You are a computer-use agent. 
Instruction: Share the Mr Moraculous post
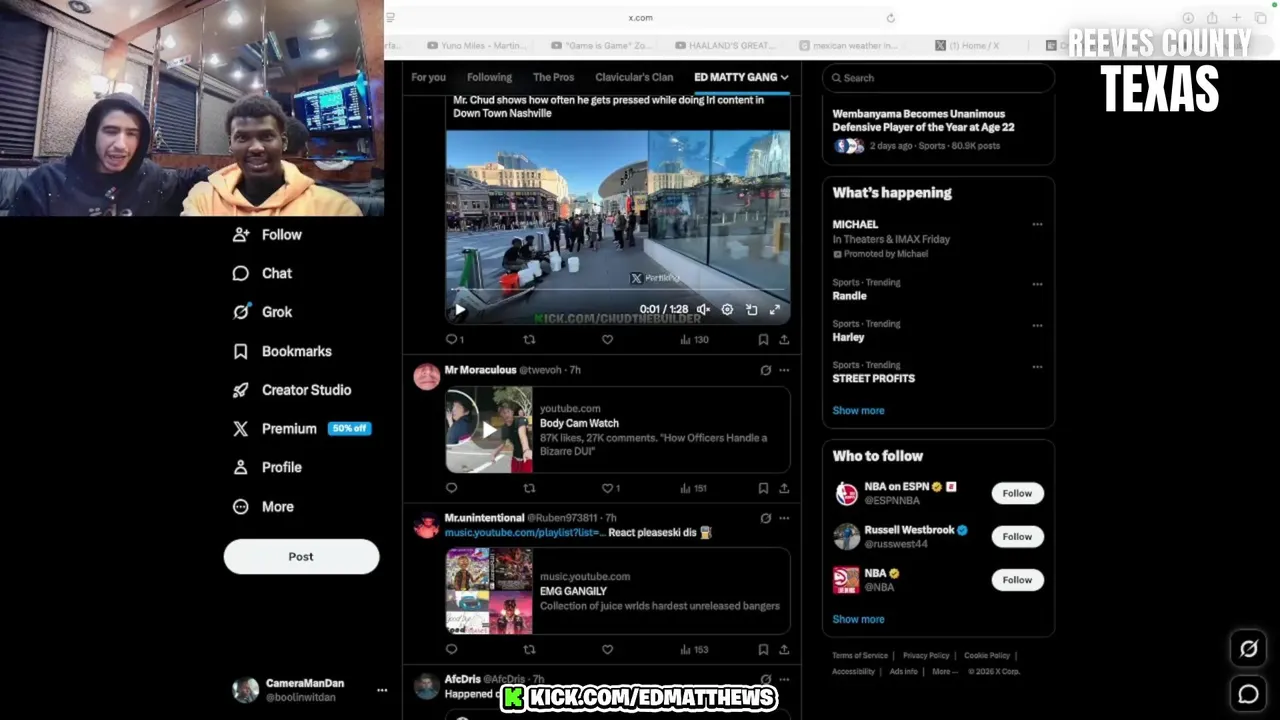click(x=784, y=488)
